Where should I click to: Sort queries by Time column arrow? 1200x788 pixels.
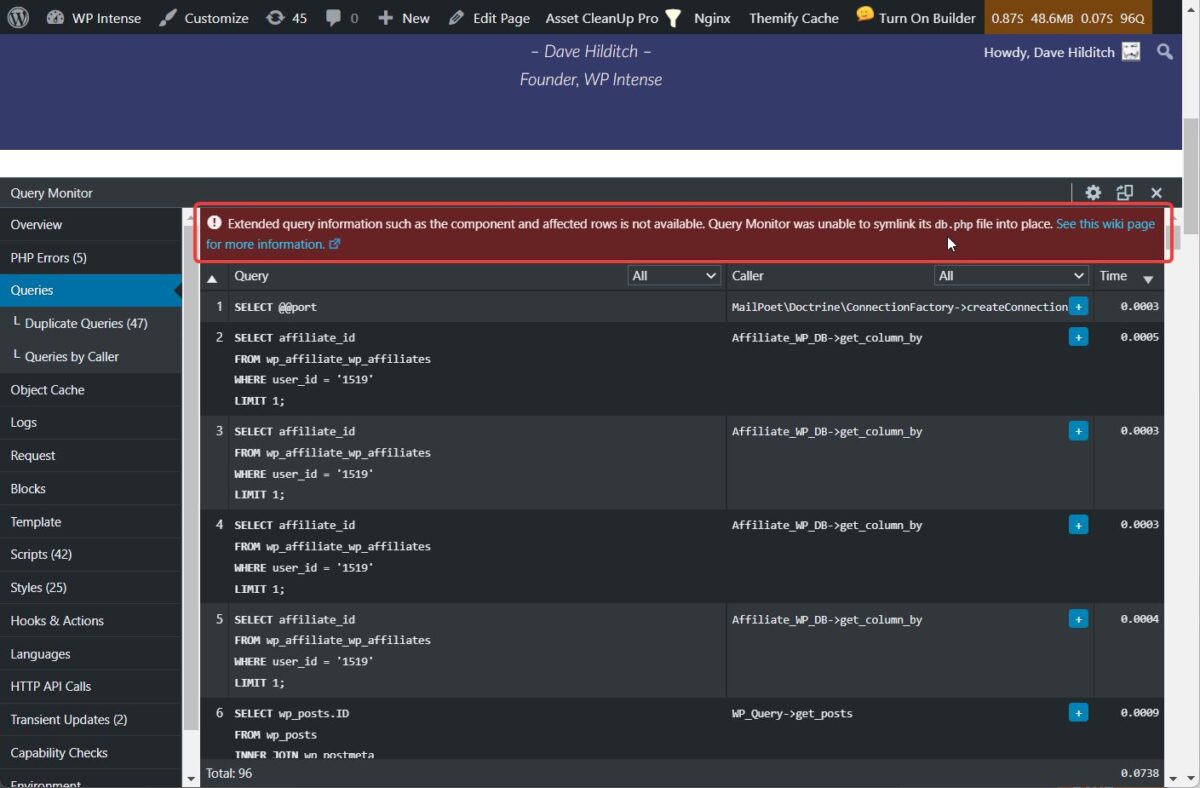tap(1148, 279)
